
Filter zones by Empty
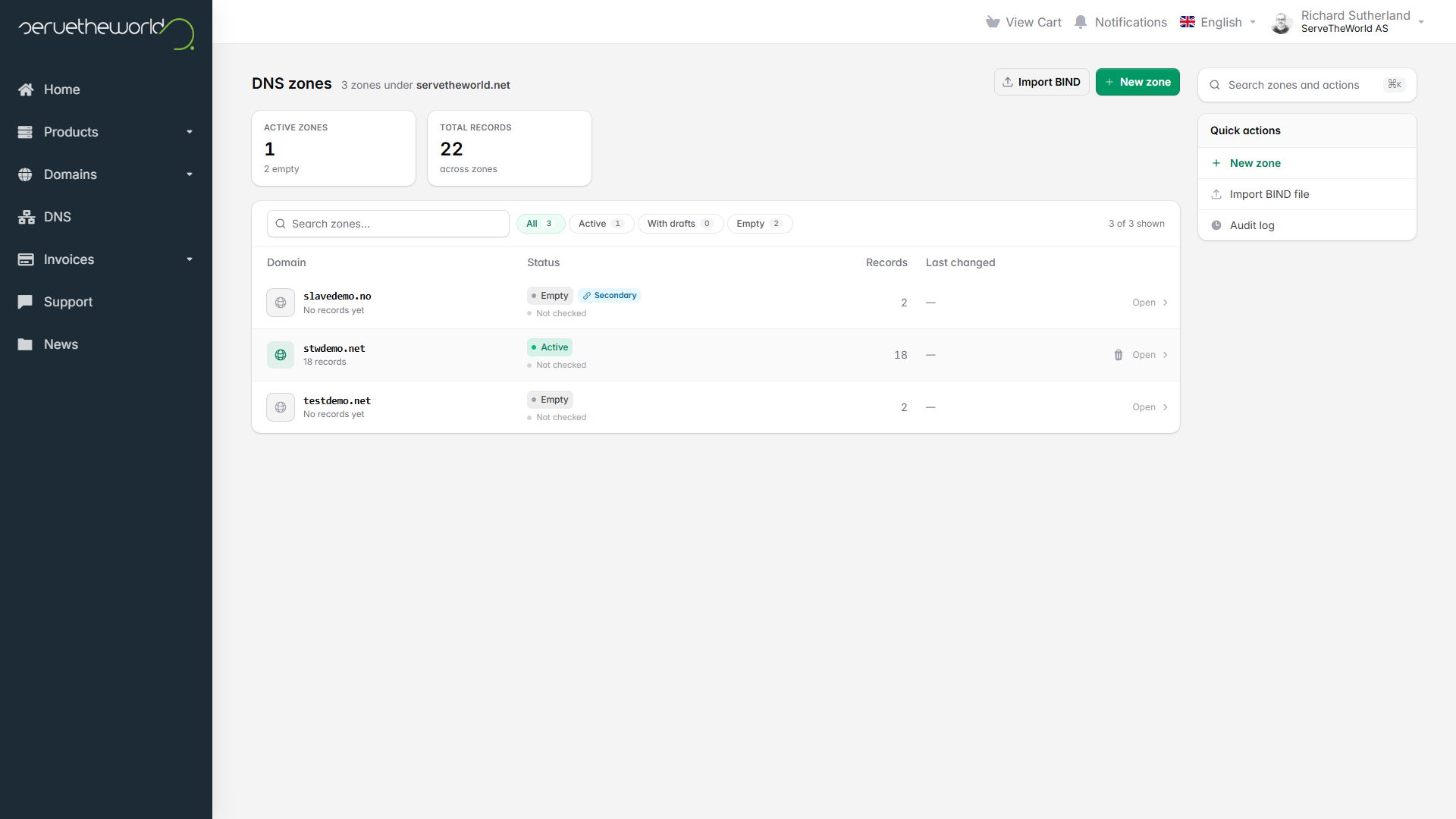coord(760,224)
